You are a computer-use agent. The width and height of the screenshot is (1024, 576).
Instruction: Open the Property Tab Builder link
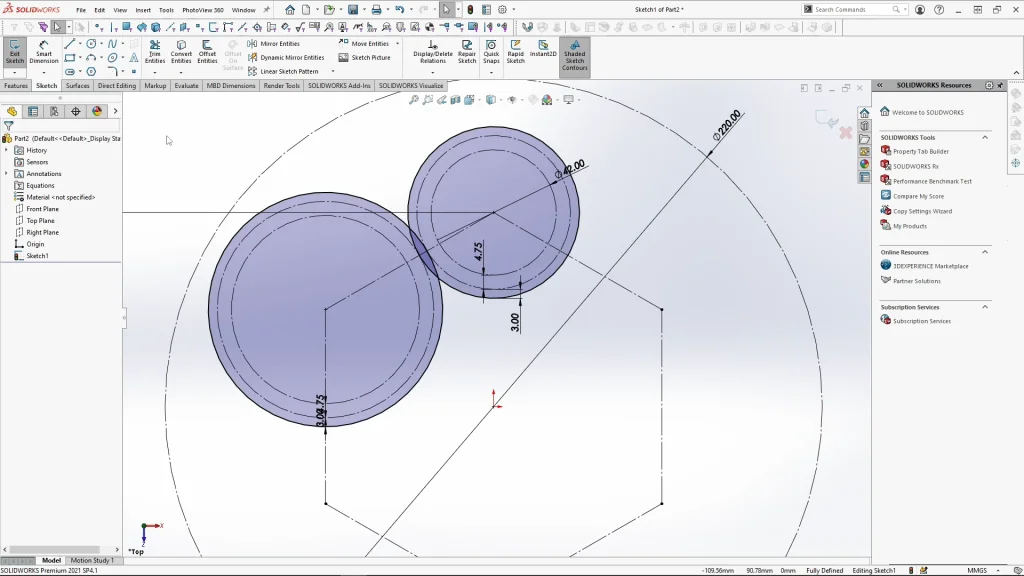click(921, 152)
